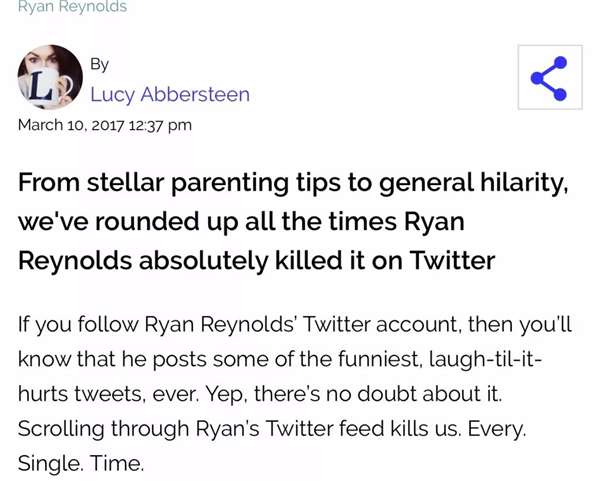Viewport: 600px width, 481px height.
Task: Click the letter L mug in avatar
Action: [45, 85]
